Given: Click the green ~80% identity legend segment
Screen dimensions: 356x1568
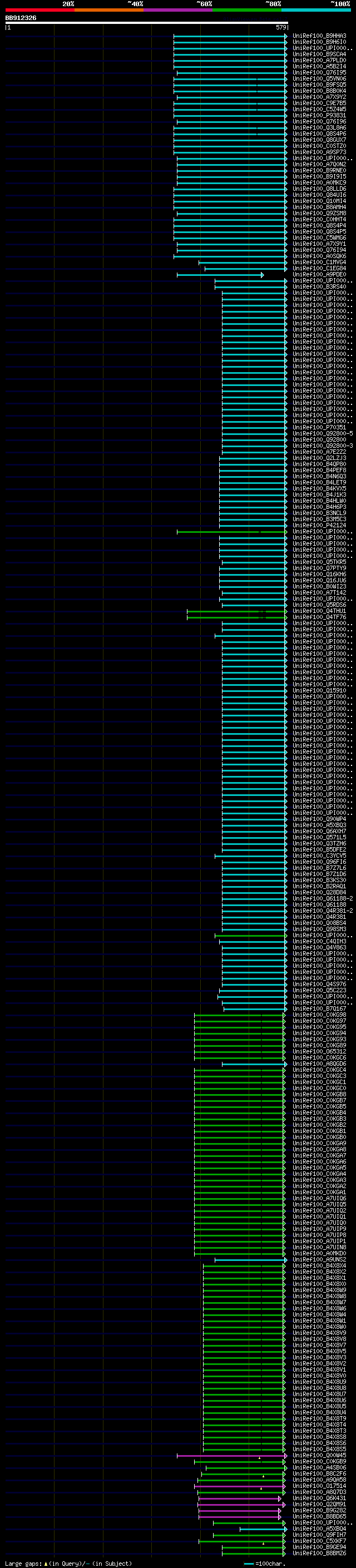Looking at the screenshot, I should [247, 10].
